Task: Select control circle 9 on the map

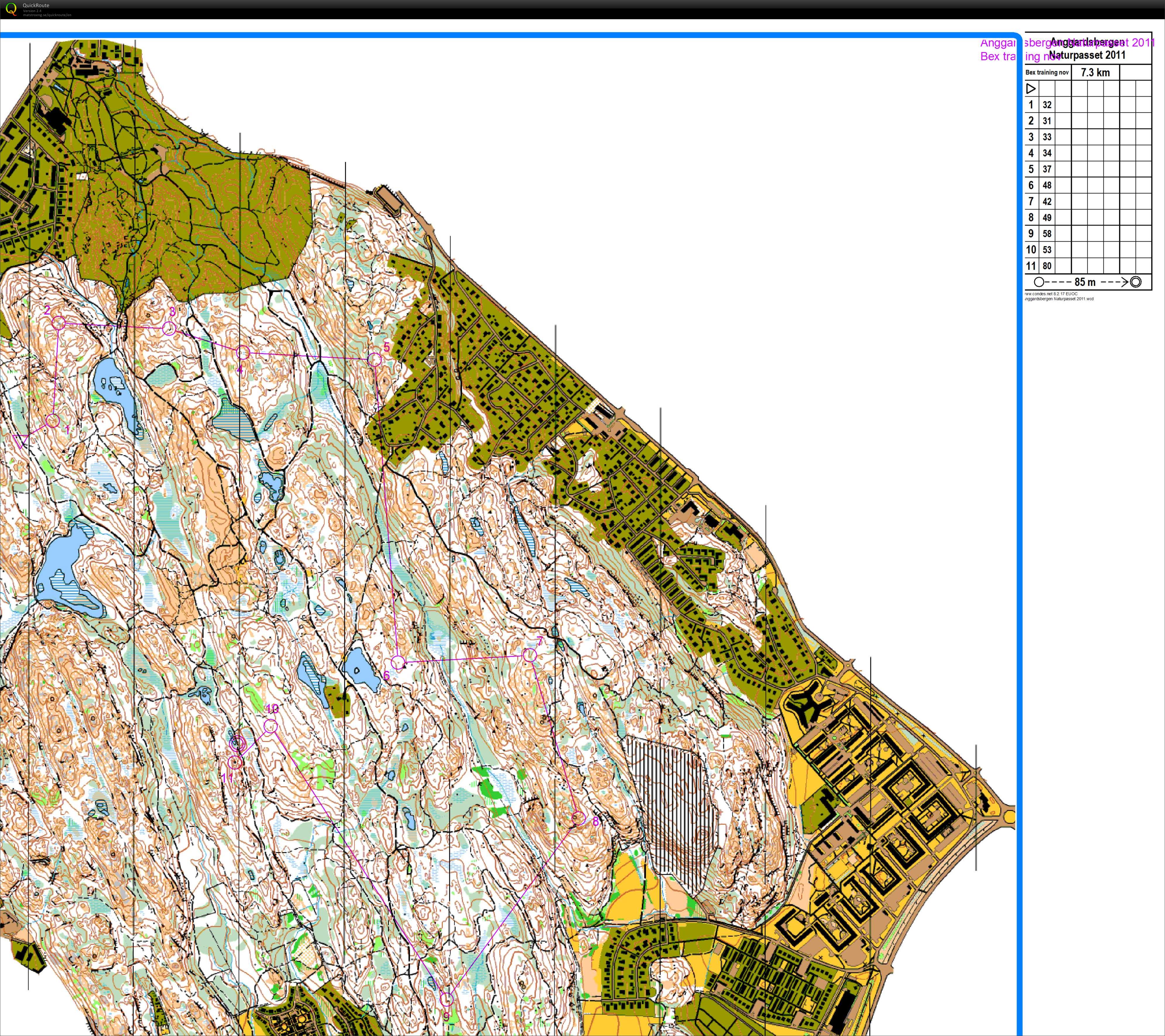Action: pos(447,999)
